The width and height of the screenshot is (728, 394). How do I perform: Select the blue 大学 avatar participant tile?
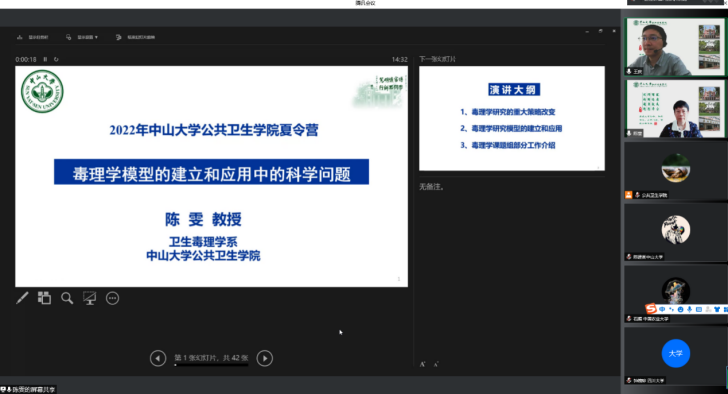click(x=676, y=354)
